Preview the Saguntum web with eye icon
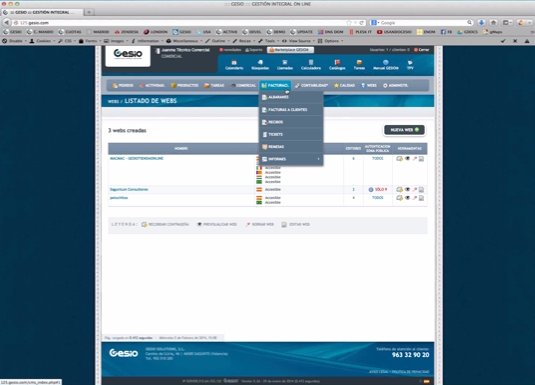 pos(407,189)
